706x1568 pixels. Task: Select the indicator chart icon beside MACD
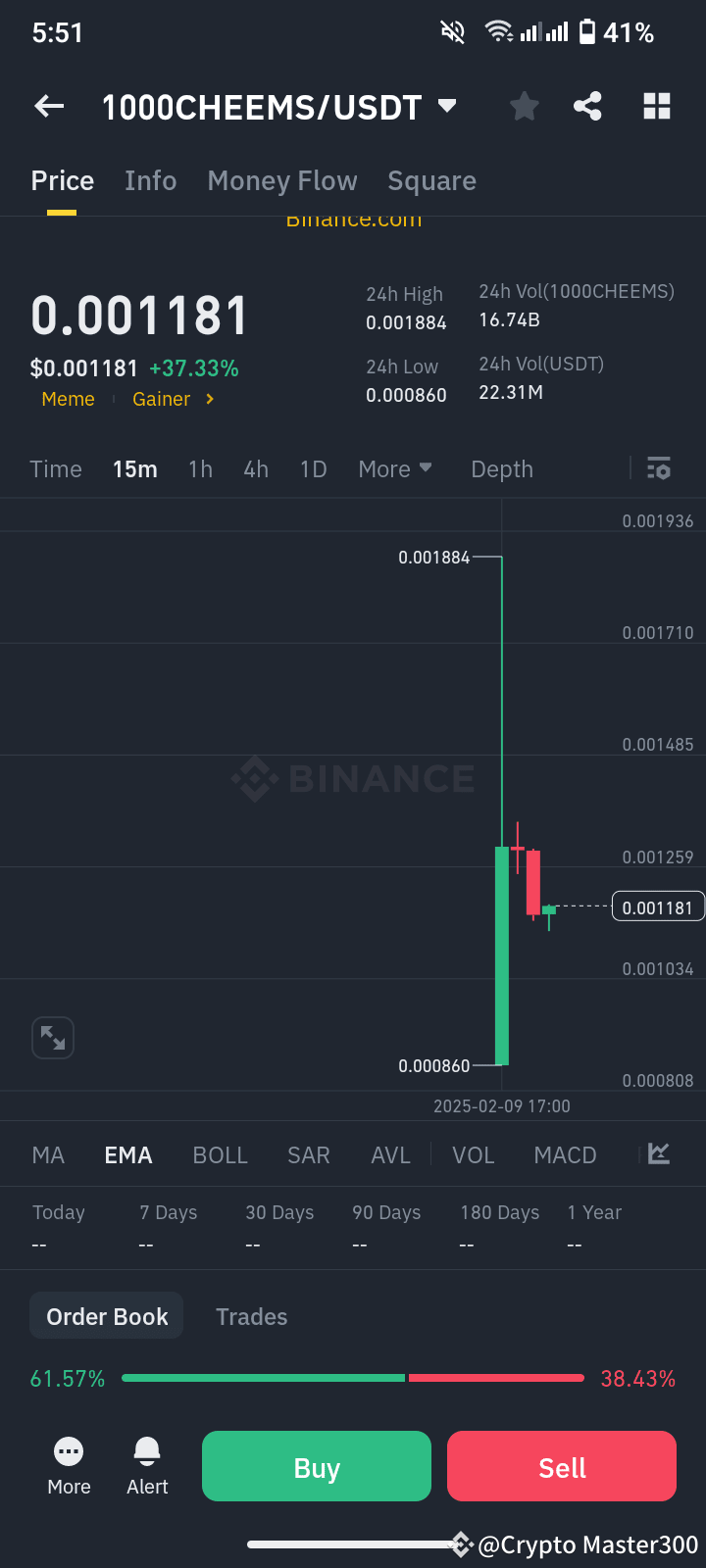pyautogui.click(x=658, y=1154)
